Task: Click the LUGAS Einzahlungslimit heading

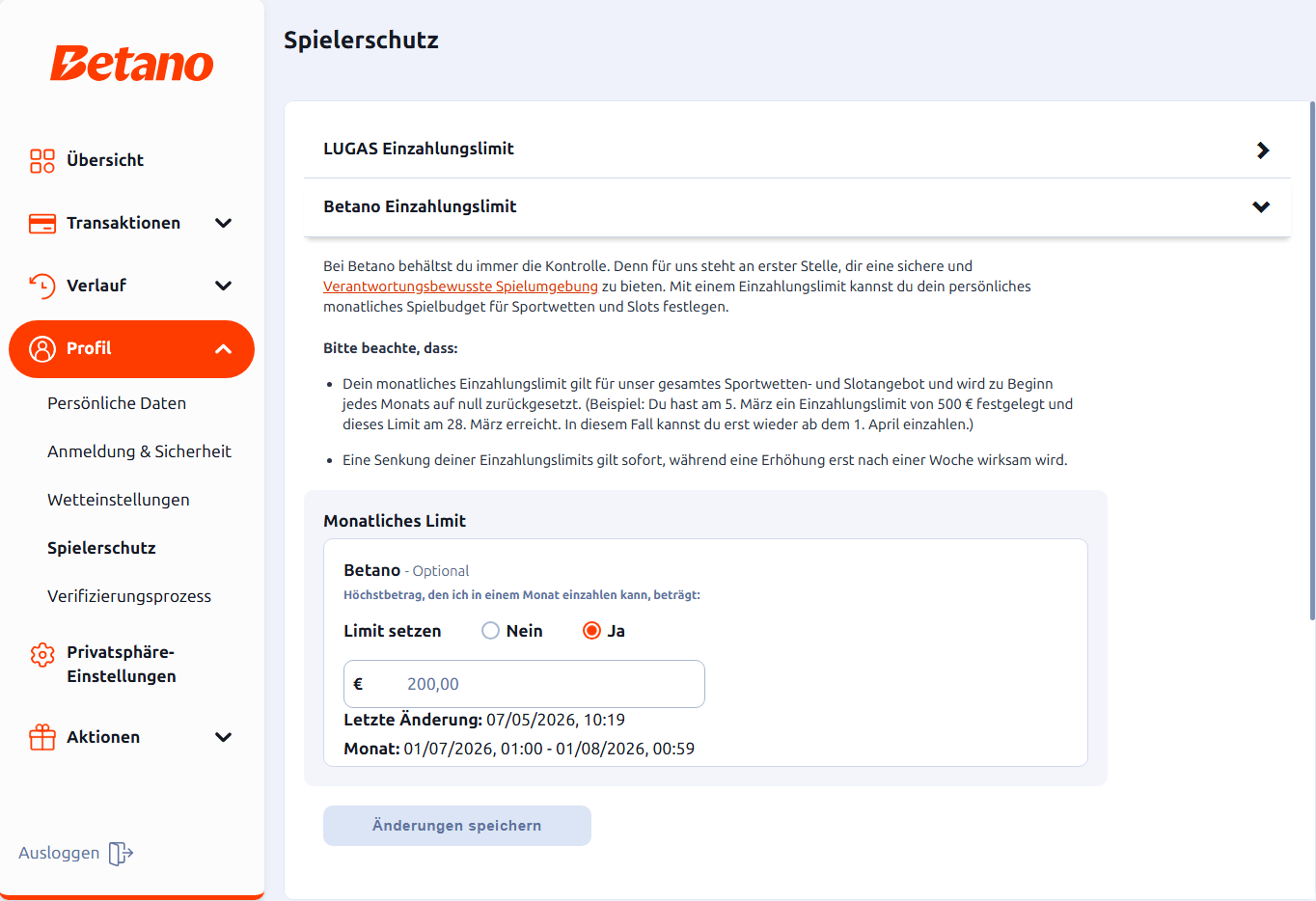Action: [x=419, y=149]
